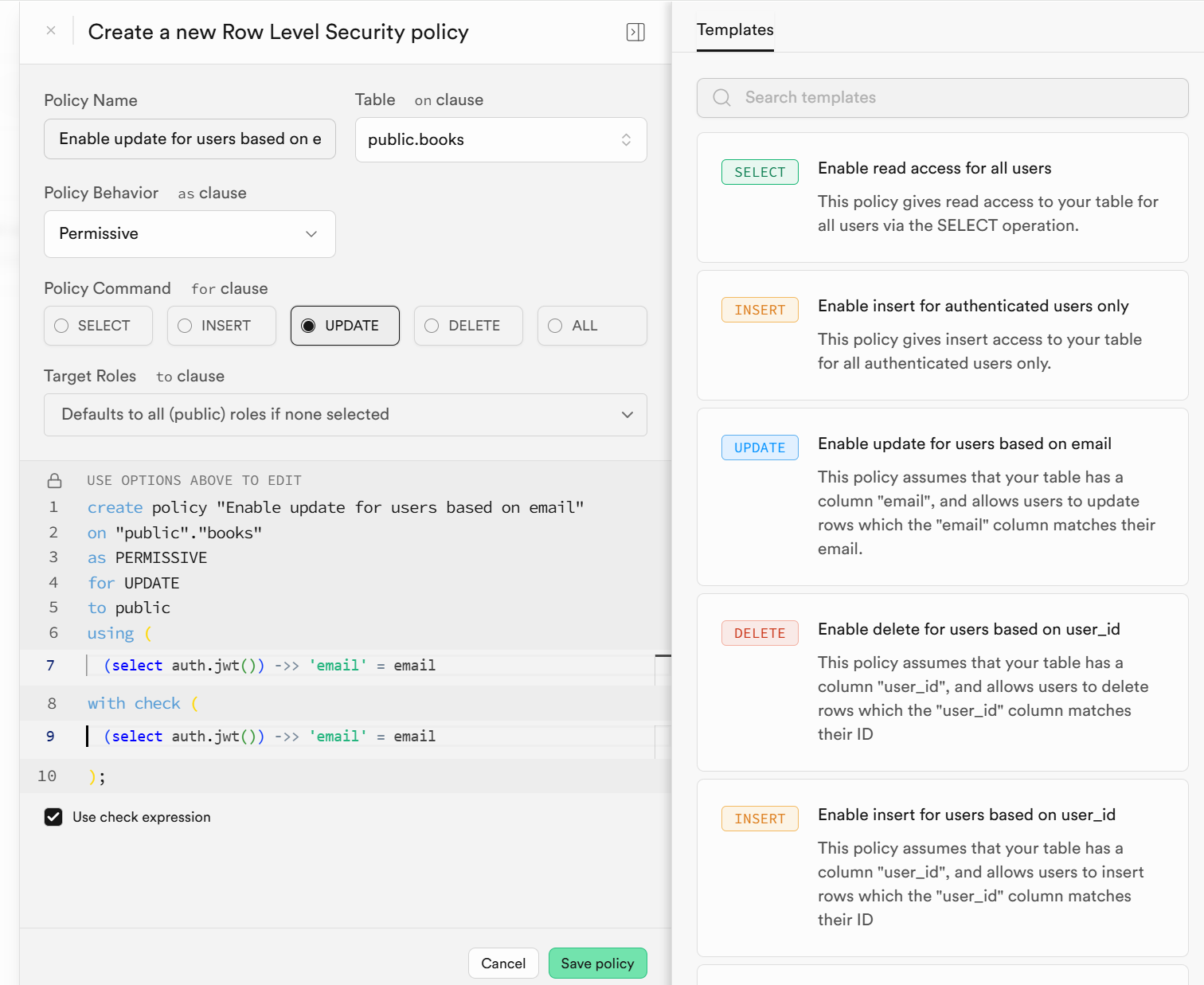Select the UPDATE policy command
This screenshot has width=1204, height=985.
click(345, 326)
